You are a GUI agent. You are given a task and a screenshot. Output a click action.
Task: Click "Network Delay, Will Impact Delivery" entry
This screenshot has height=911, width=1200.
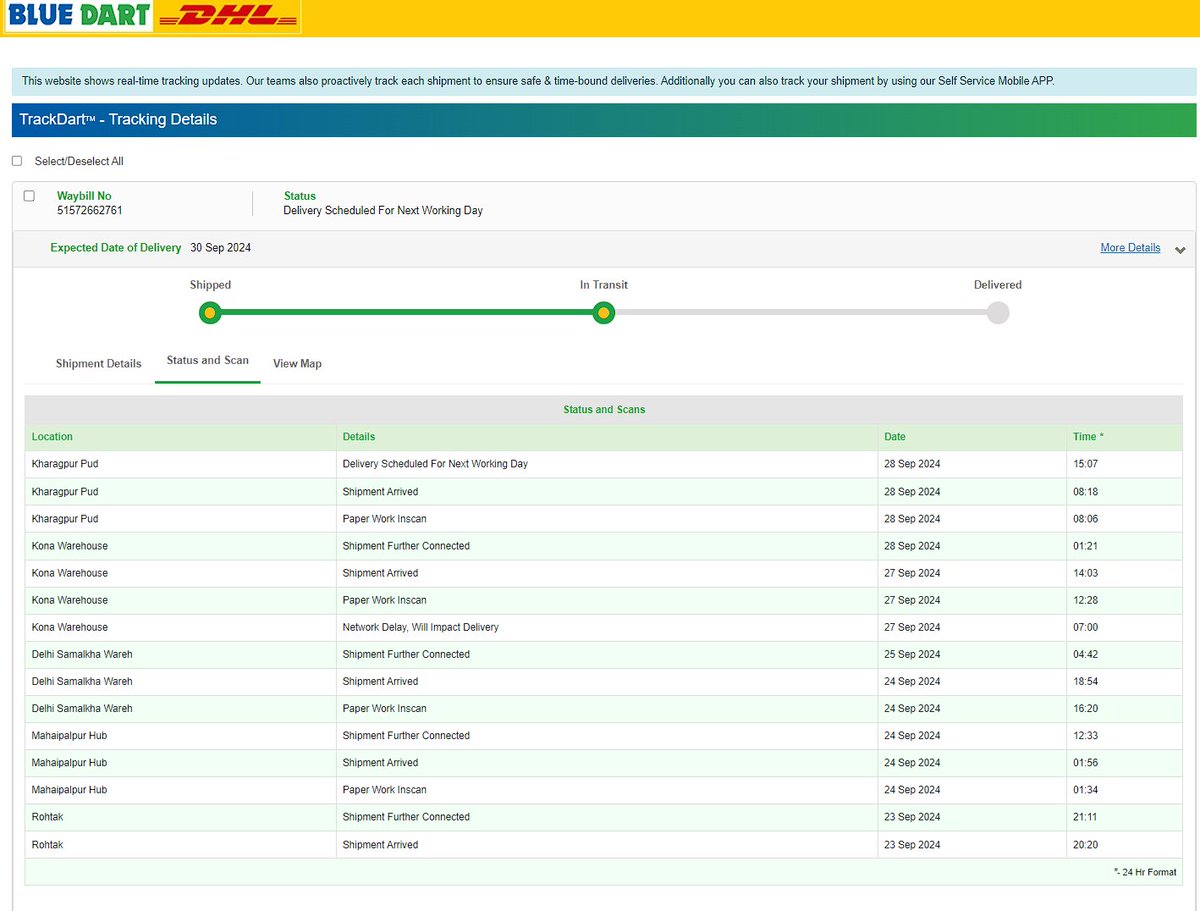[420, 627]
